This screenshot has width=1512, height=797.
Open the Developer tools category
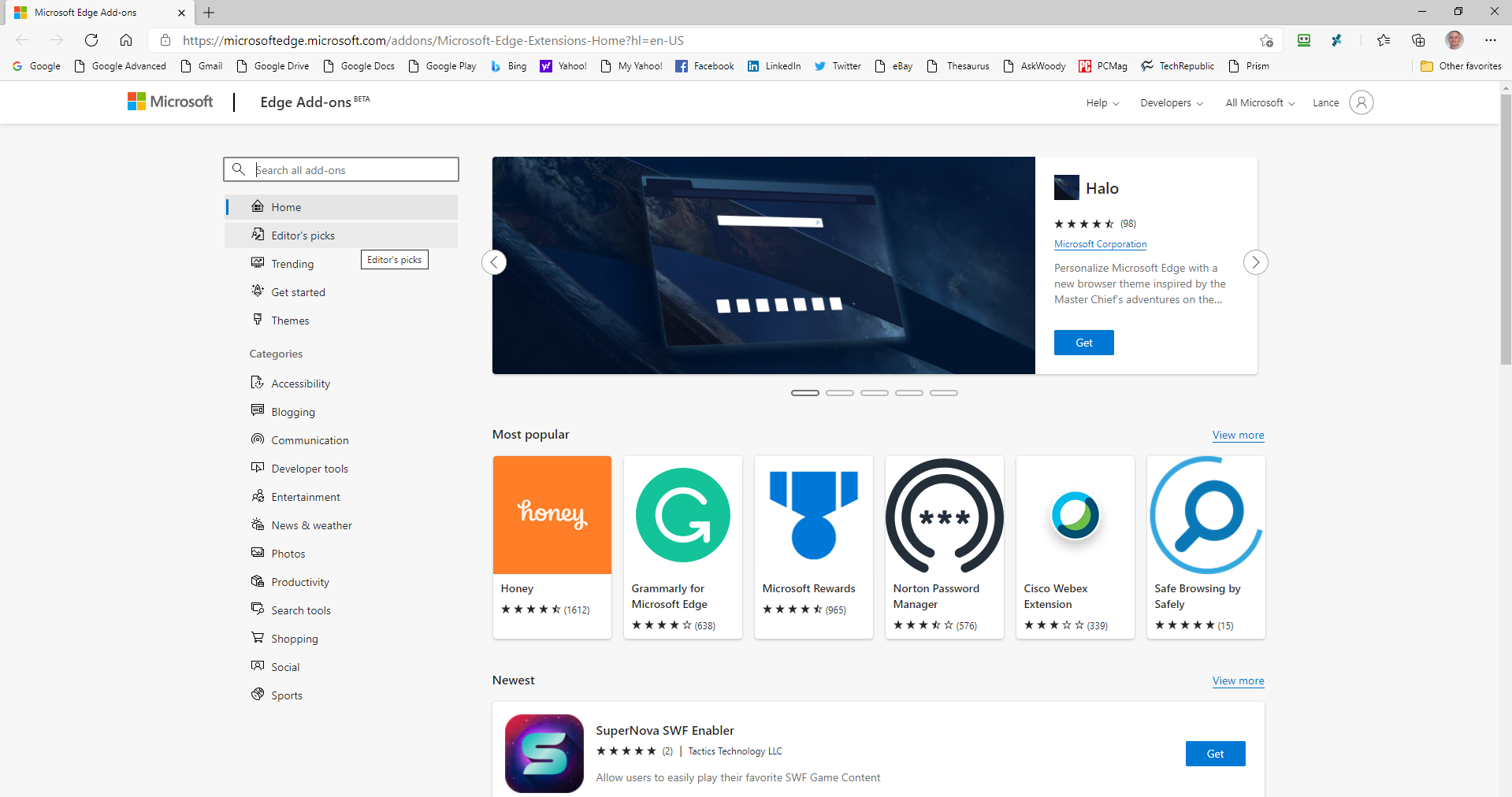[341, 469]
